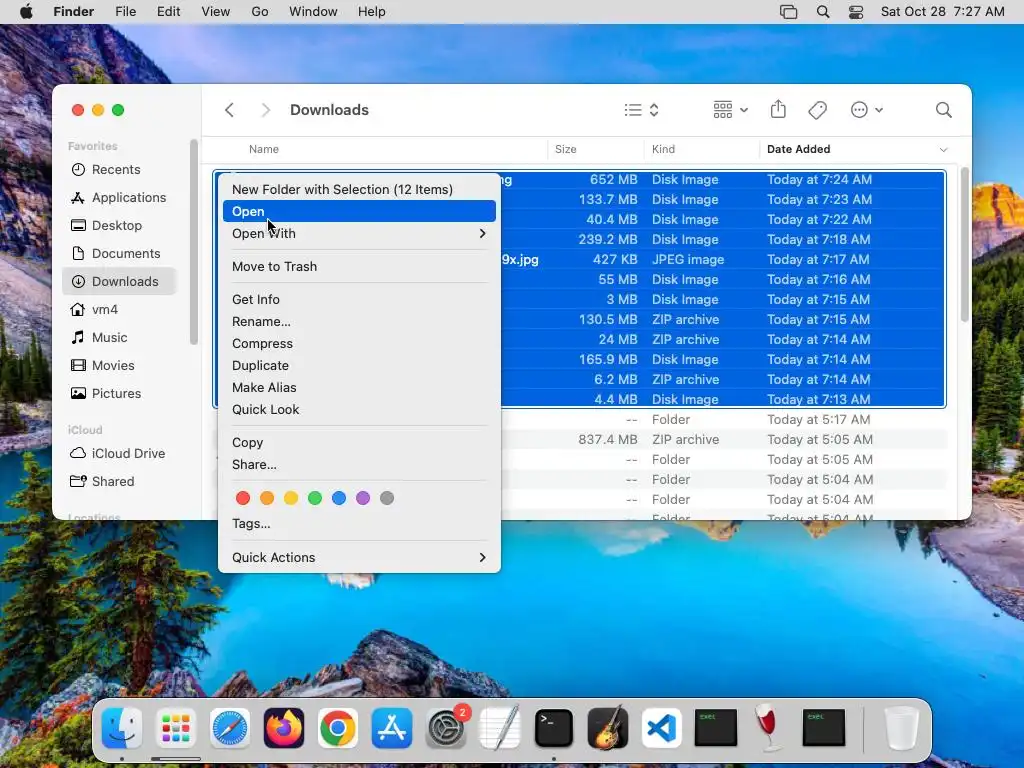Apply the yellow tag color
Image resolution: width=1024 pixels, height=768 pixels.
click(x=291, y=498)
